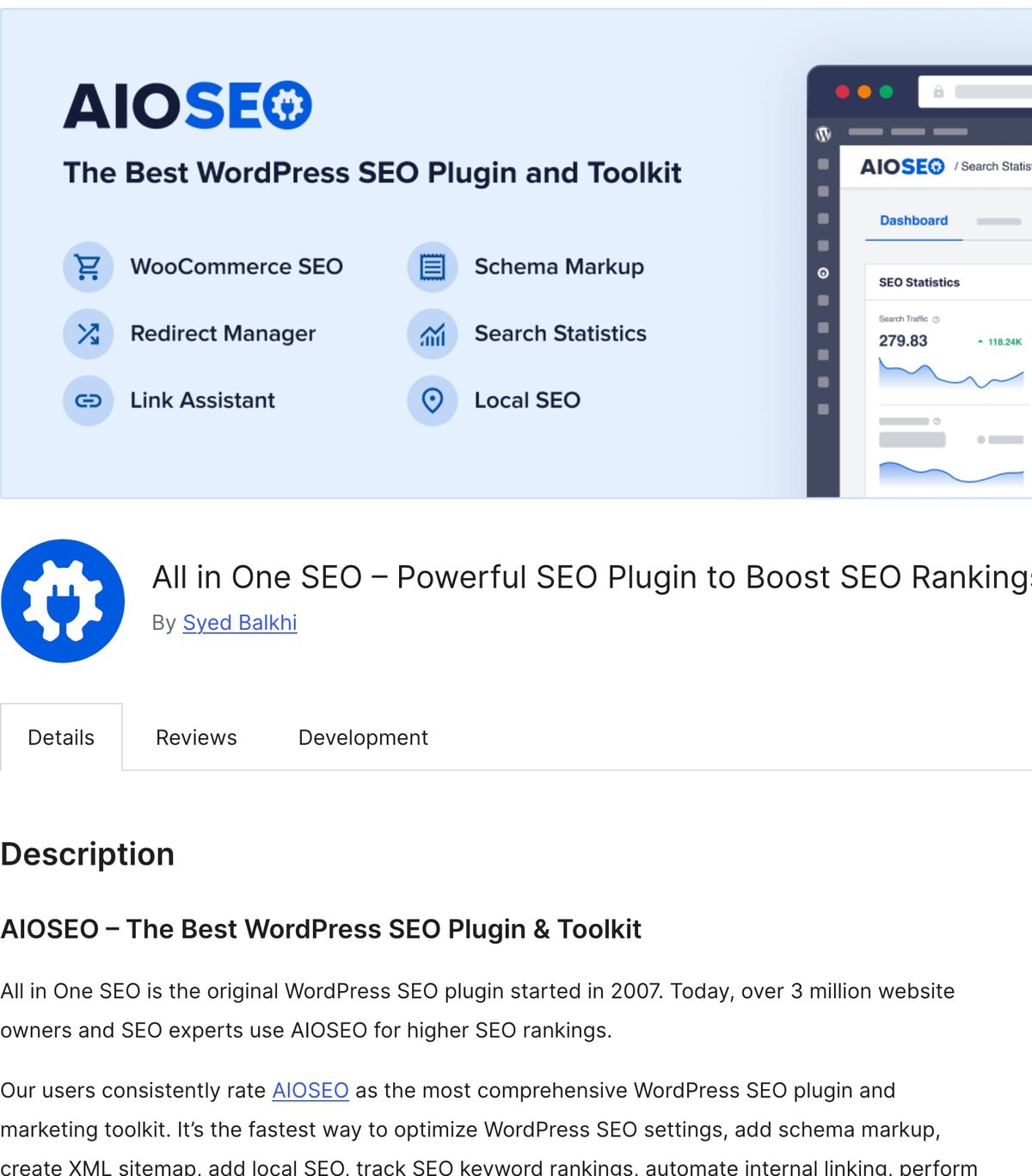Image resolution: width=1032 pixels, height=1176 pixels.
Task: Click the AIOSEO banner logo gear icon
Action: (x=287, y=106)
